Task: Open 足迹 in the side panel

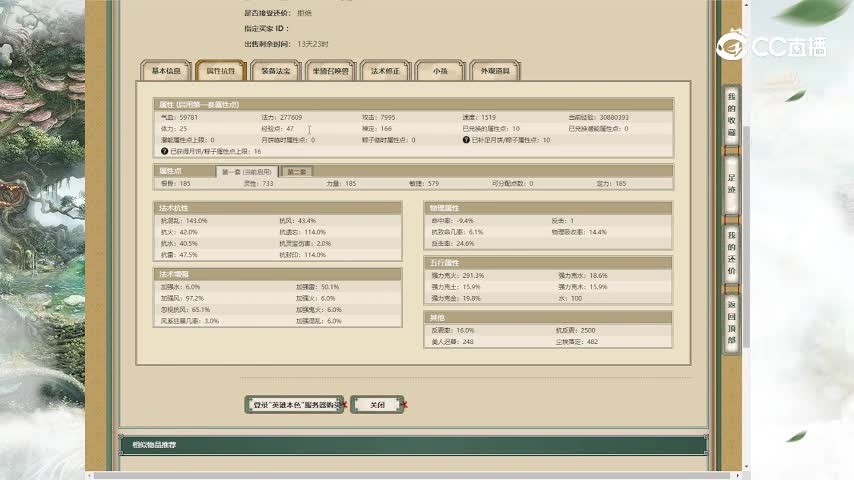Action: pyautogui.click(x=731, y=184)
